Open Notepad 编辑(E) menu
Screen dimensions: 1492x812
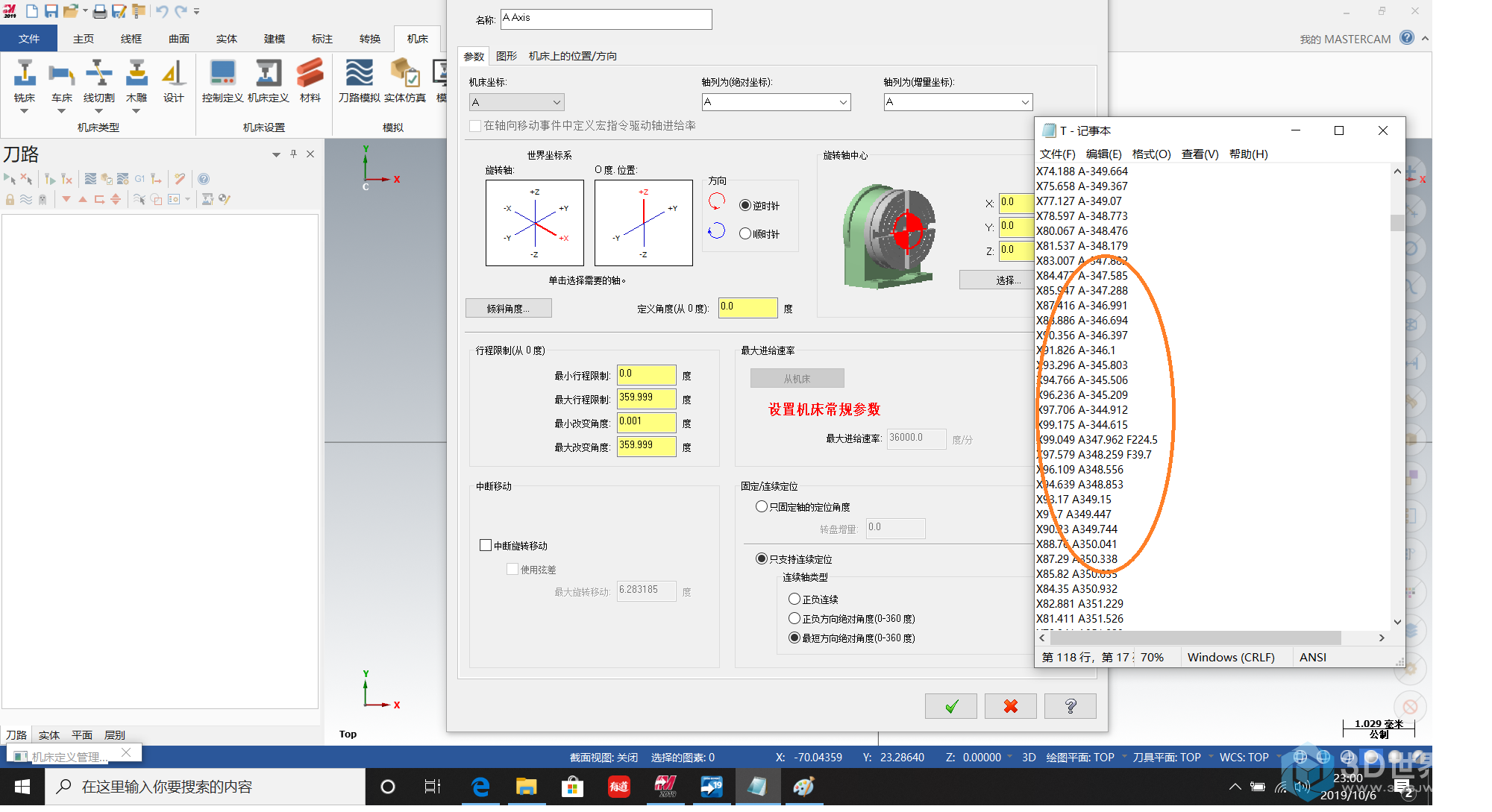coord(1103,154)
